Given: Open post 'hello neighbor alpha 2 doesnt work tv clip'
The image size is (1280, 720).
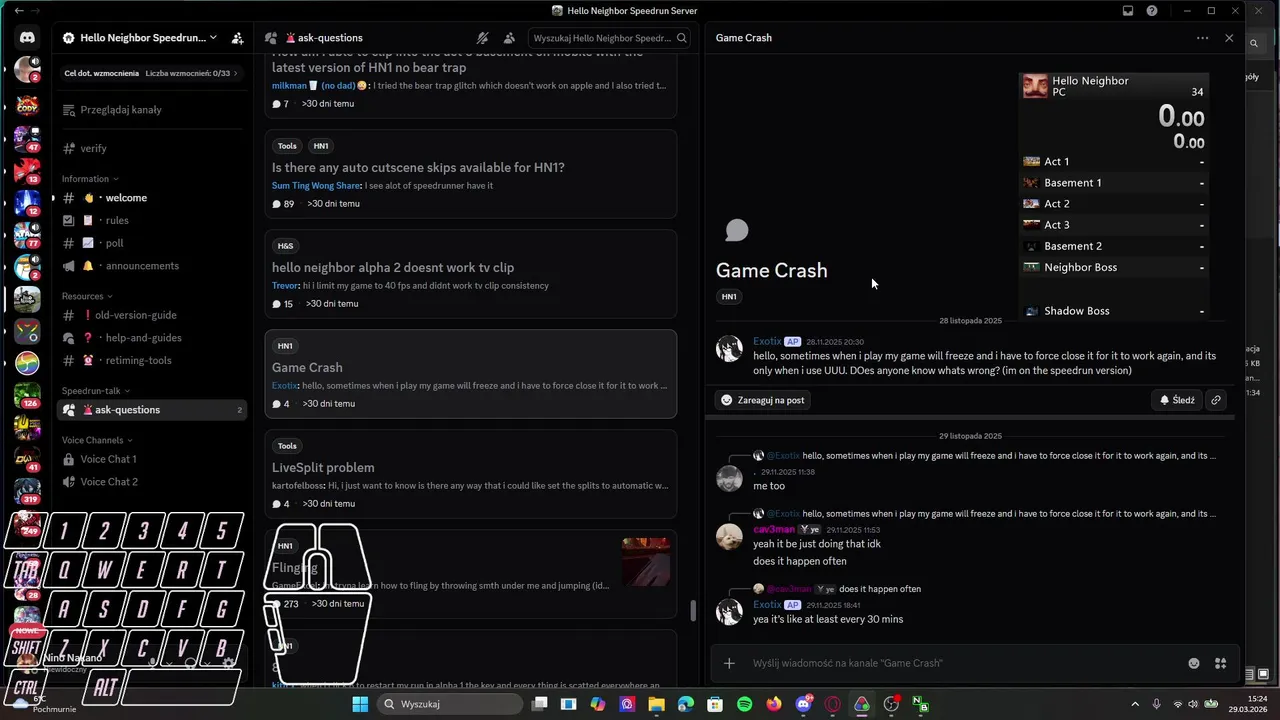Looking at the screenshot, I should pos(470,274).
